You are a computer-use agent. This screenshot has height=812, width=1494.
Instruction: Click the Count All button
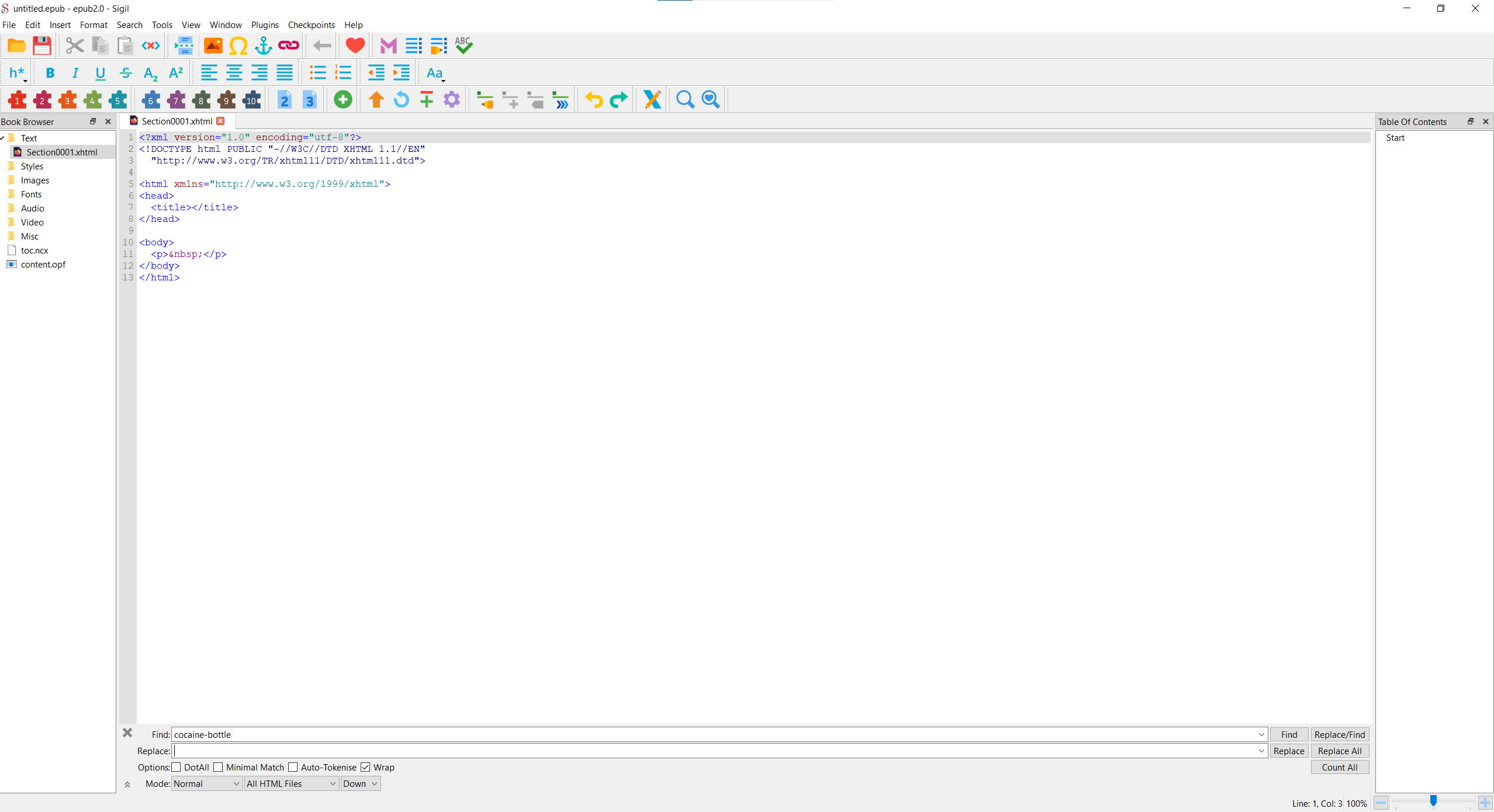pos(1339,767)
